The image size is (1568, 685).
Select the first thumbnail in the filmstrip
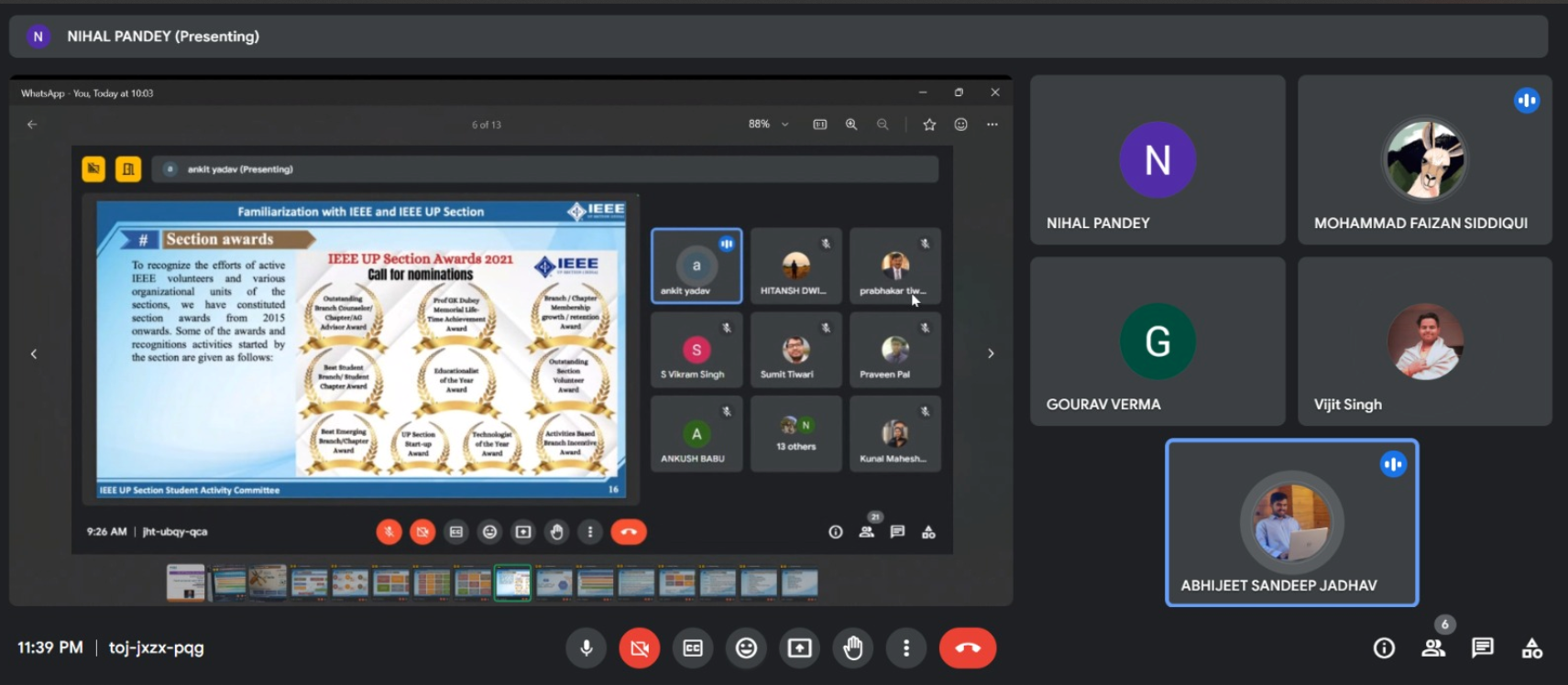[186, 582]
